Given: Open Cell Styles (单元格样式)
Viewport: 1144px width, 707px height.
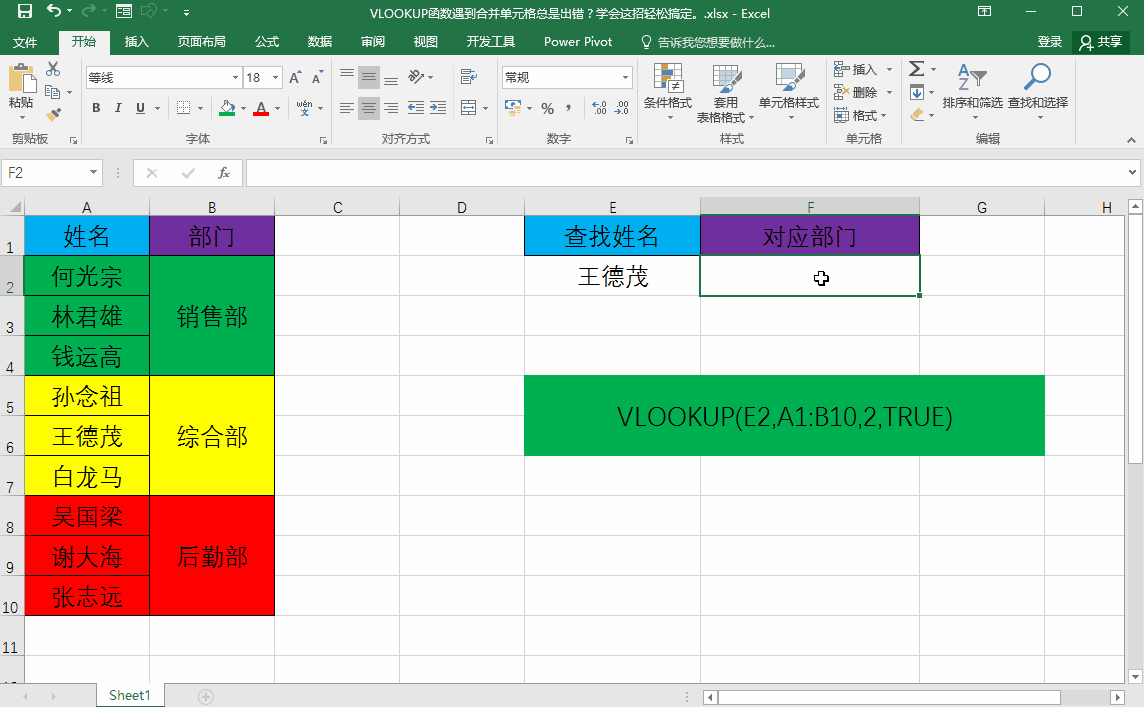Looking at the screenshot, I should 789,92.
